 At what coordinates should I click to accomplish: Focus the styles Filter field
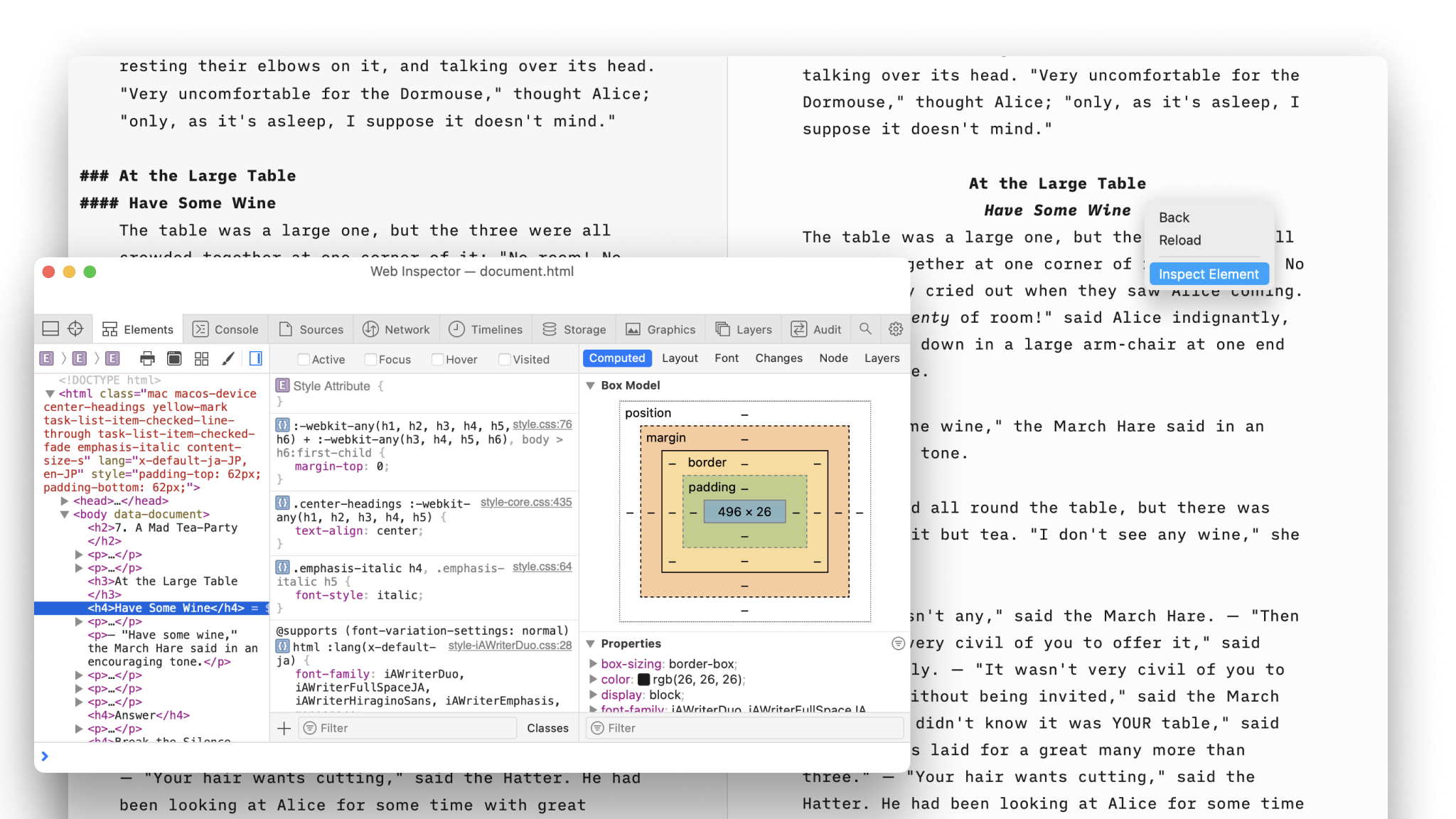click(x=407, y=728)
